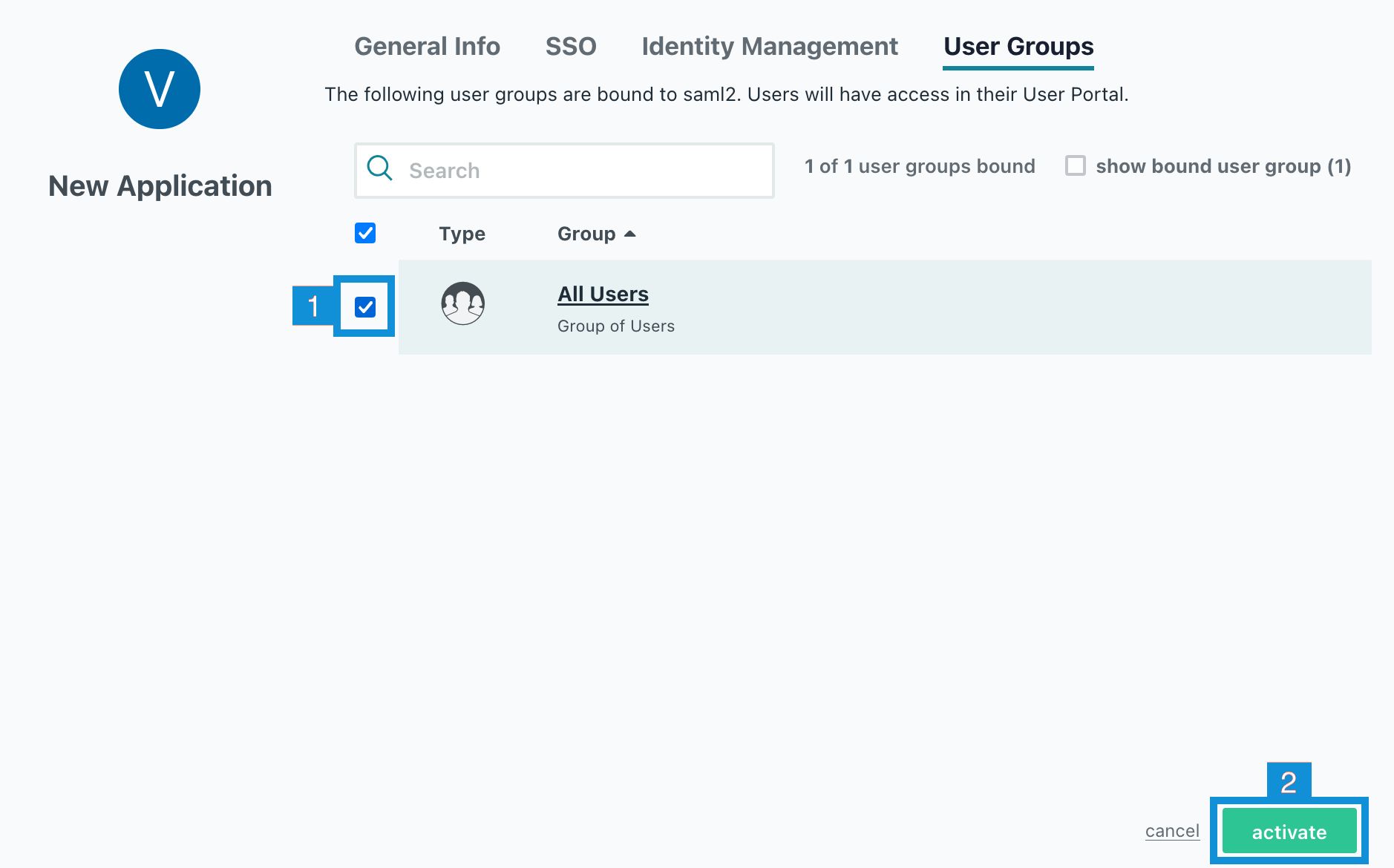Image resolution: width=1394 pixels, height=868 pixels.
Task: Open the SSO tab
Action: point(571,46)
